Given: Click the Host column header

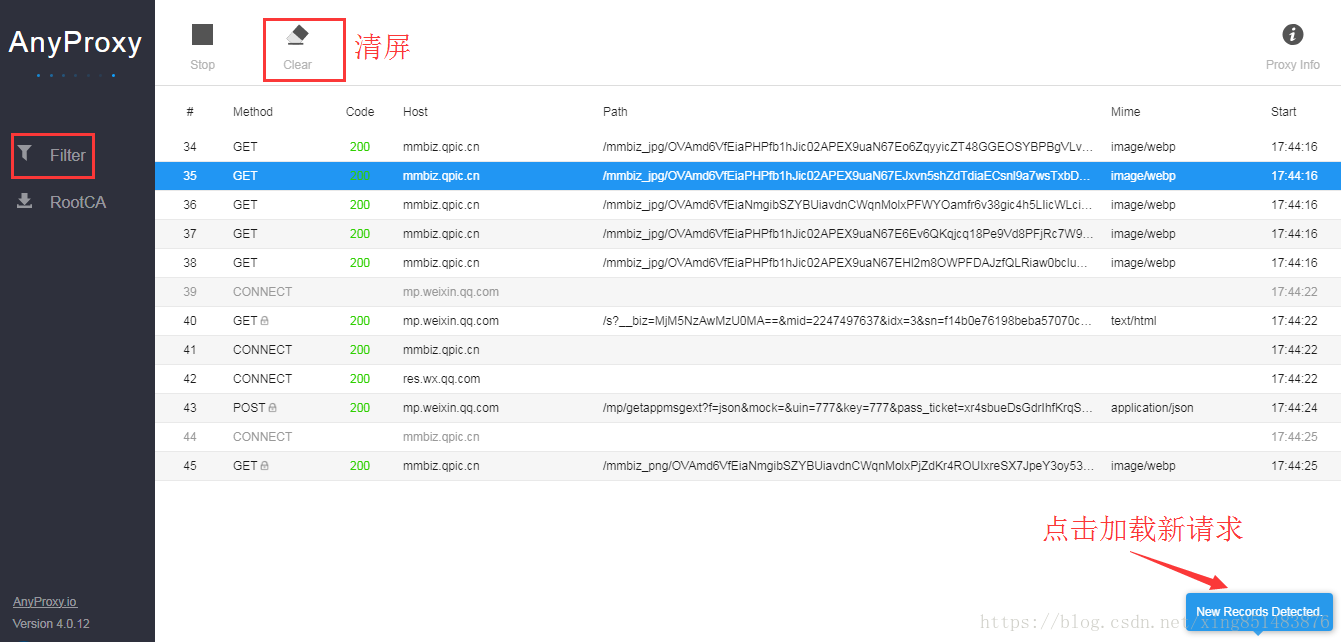Looking at the screenshot, I should pos(415,112).
